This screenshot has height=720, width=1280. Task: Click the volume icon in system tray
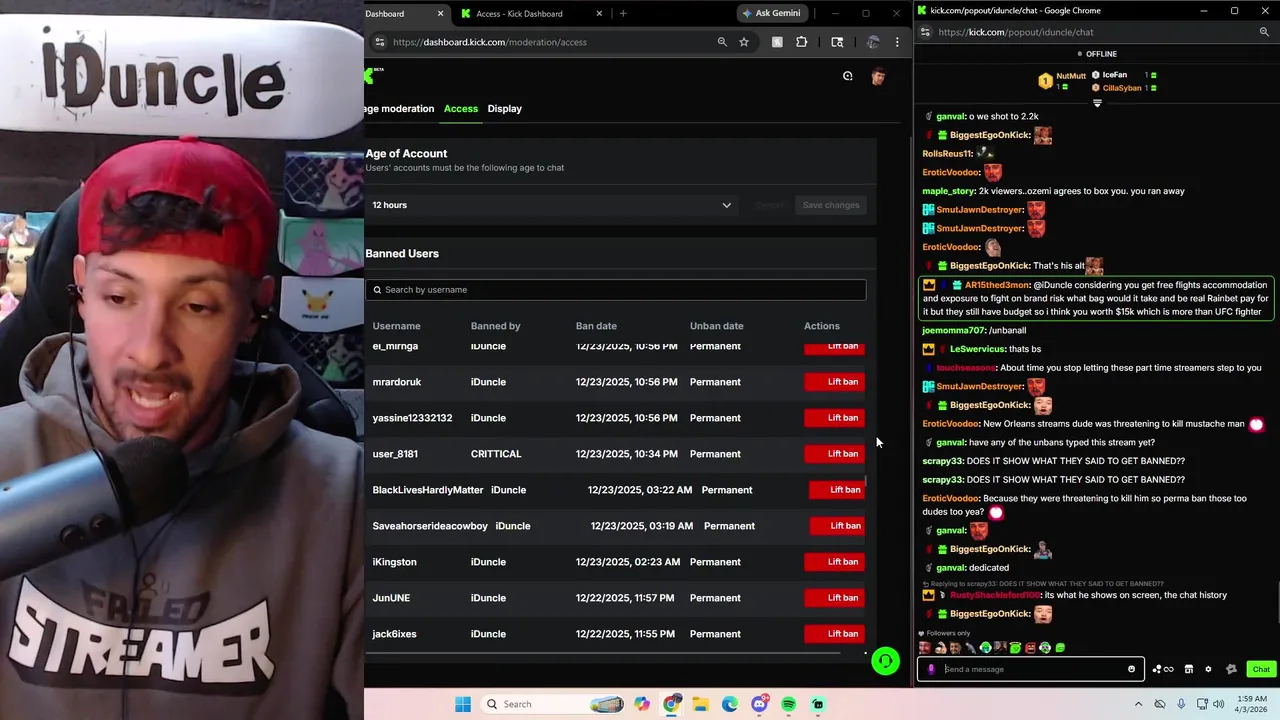coord(1218,704)
